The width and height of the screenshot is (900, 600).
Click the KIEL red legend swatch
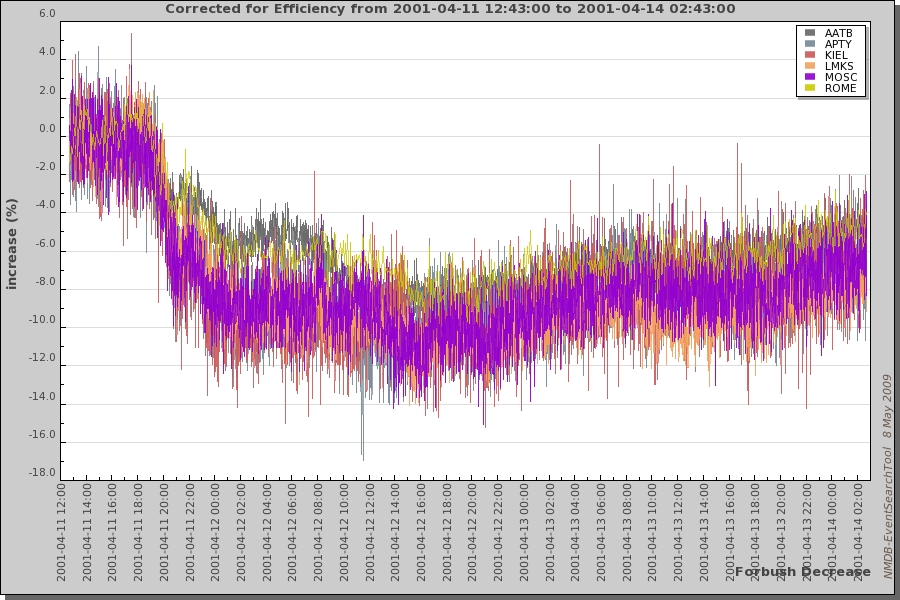pyautogui.click(x=810, y=55)
